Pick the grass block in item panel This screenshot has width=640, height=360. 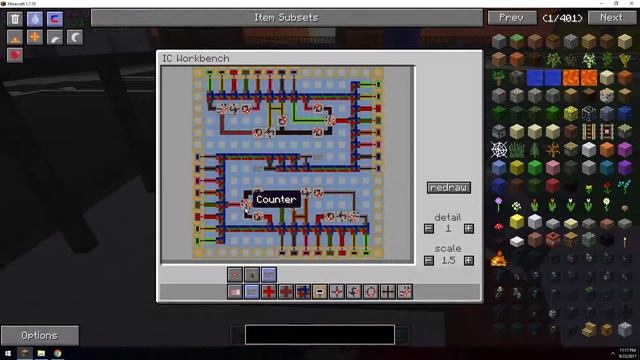click(x=517, y=41)
